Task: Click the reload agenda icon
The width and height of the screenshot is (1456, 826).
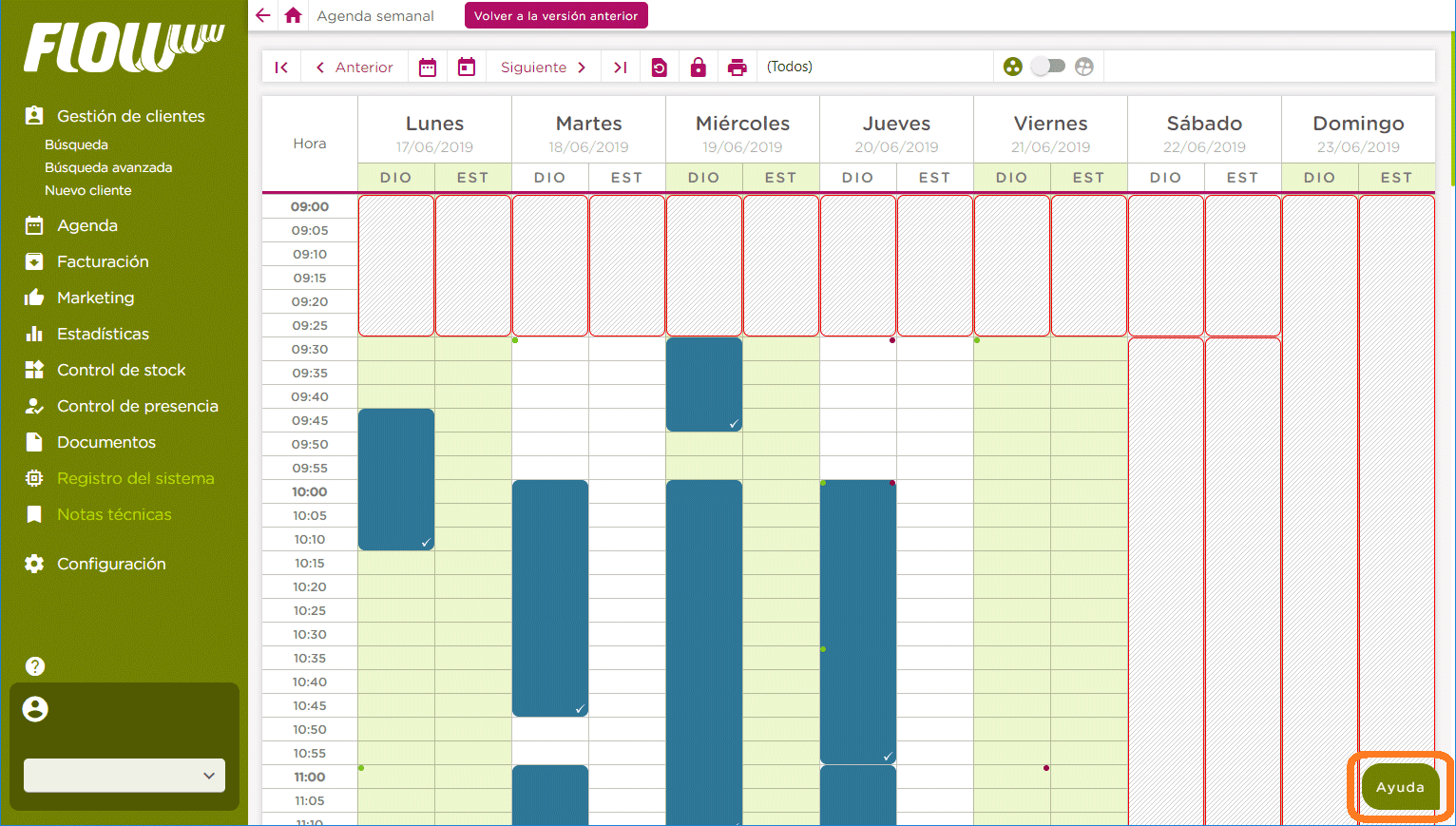Action: (659, 67)
